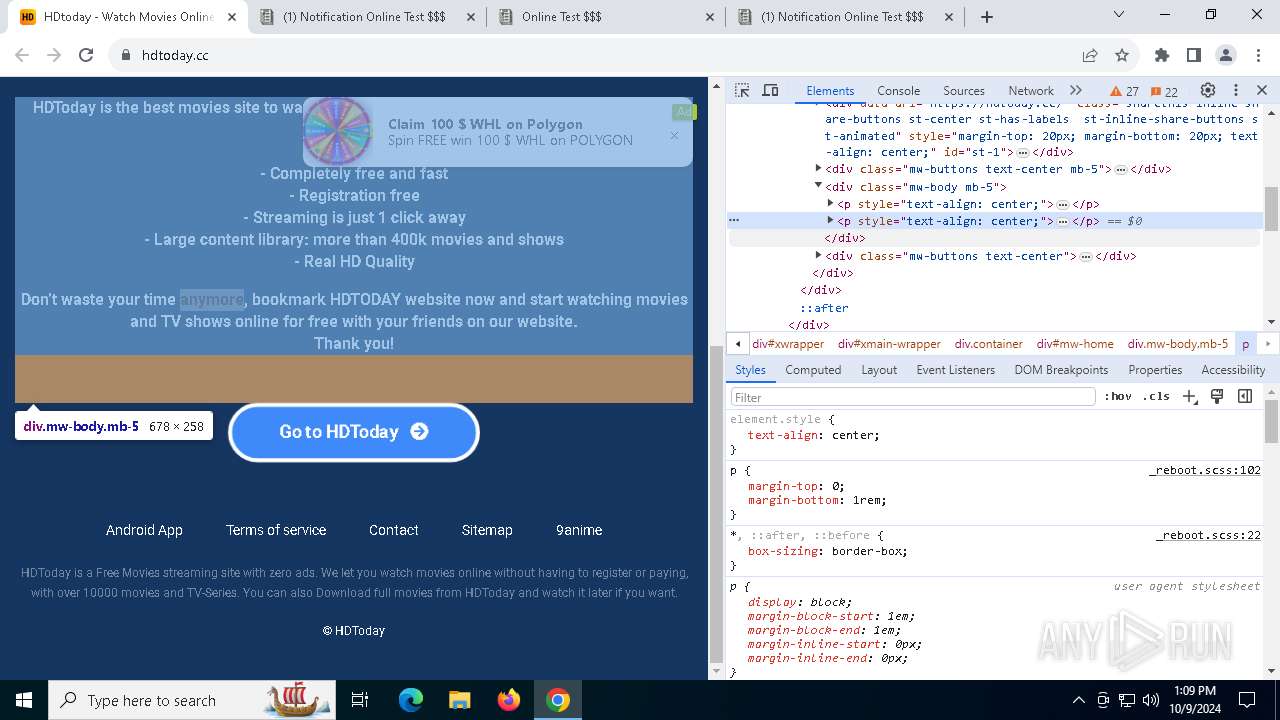
Task: Expand the selected p element node
Action: pyautogui.click(x=830, y=221)
